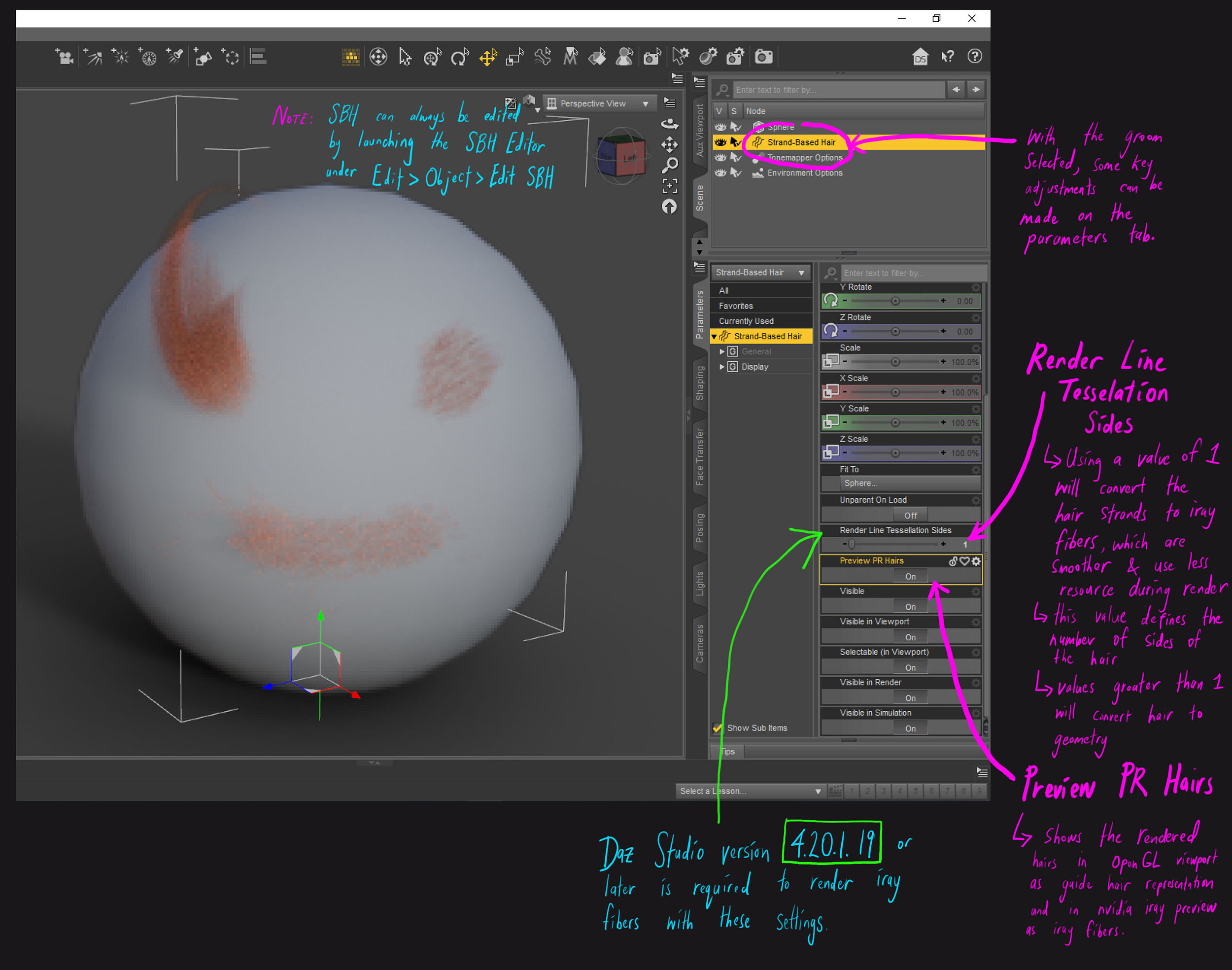Select Currently Used in parameters list
This screenshot has height=970, width=1232.
click(746, 321)
